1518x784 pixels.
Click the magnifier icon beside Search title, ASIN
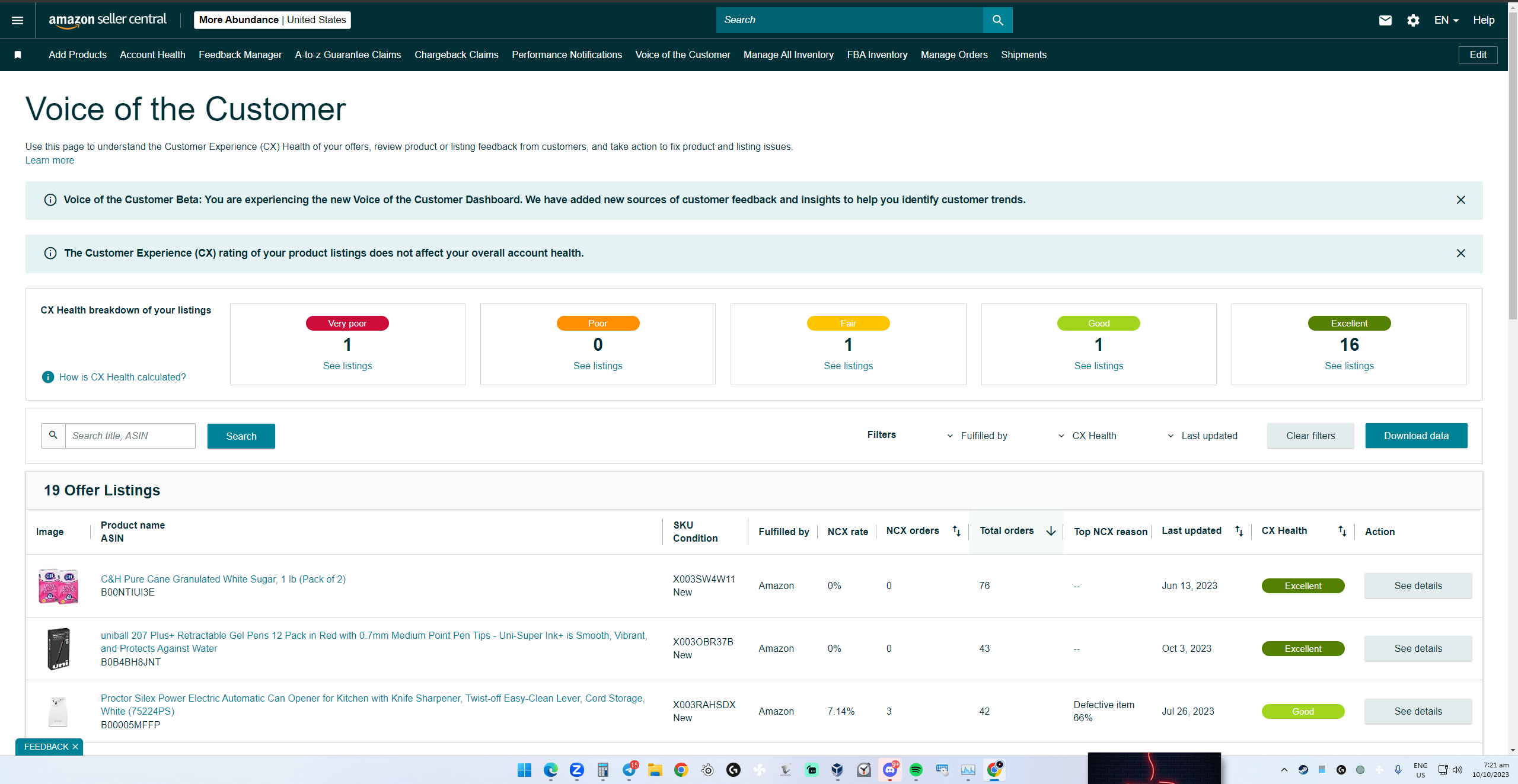point(53,436)
